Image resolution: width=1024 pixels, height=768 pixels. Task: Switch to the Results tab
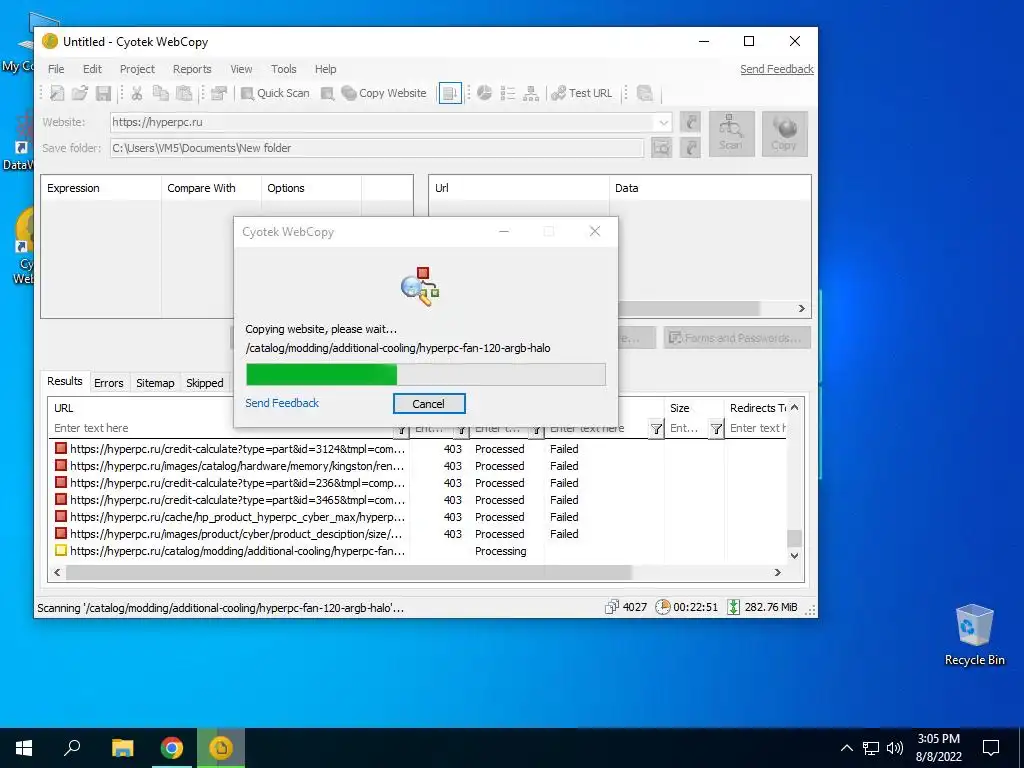[65, 381]
